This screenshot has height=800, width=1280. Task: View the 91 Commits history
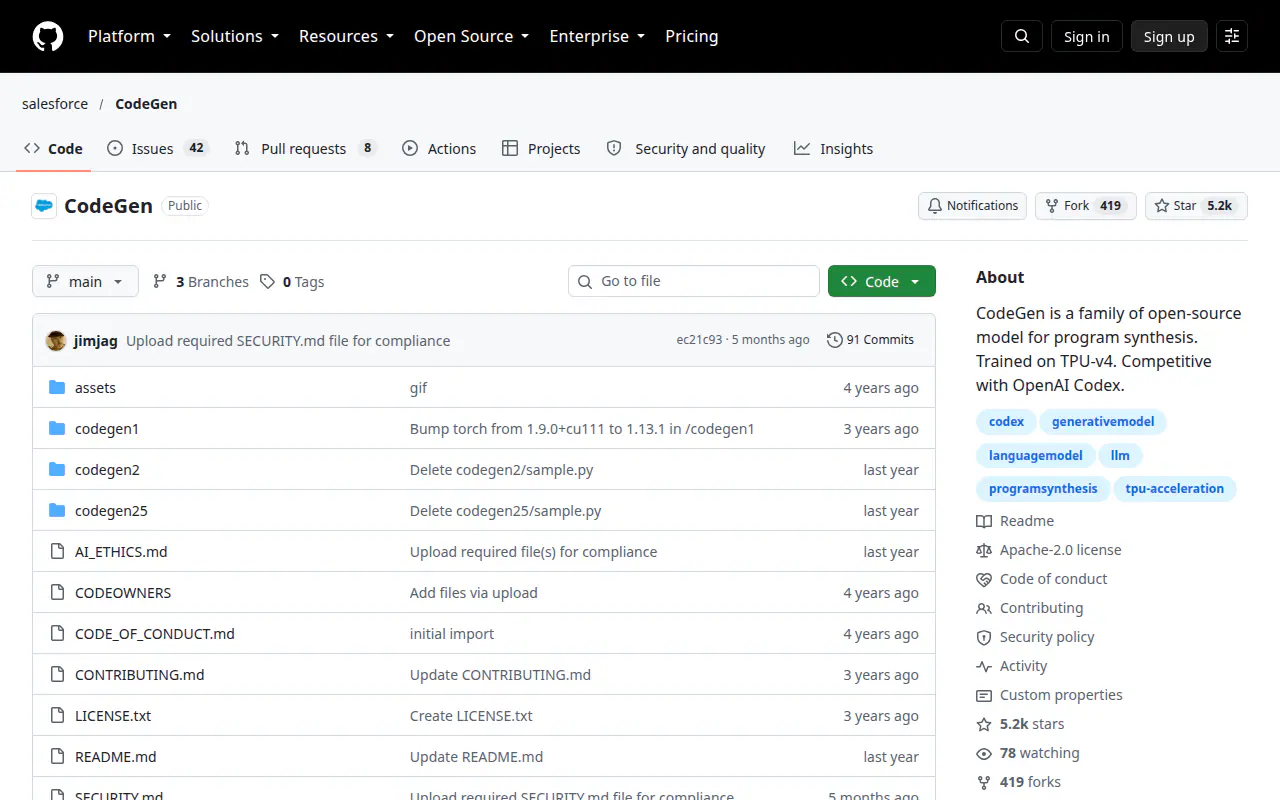pos(870,340)
